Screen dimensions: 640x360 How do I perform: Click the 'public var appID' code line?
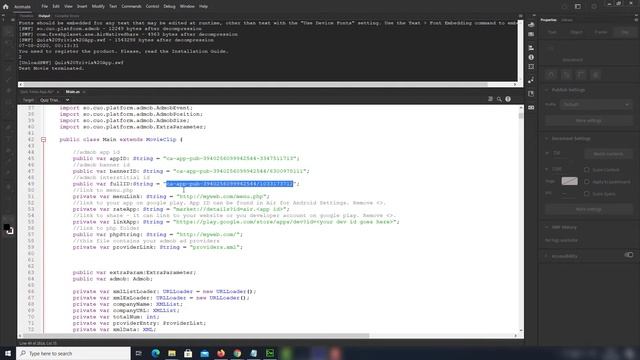tap(186, 158)
